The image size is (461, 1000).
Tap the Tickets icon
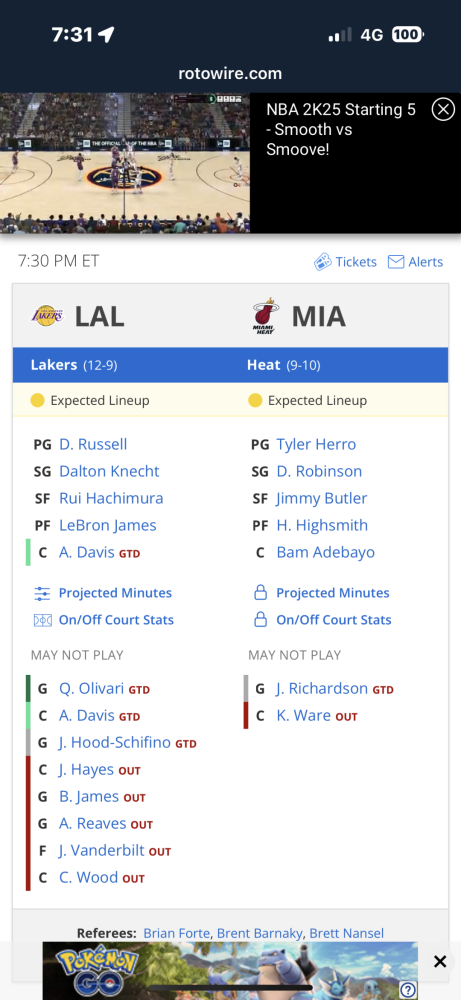coord(323,262)
